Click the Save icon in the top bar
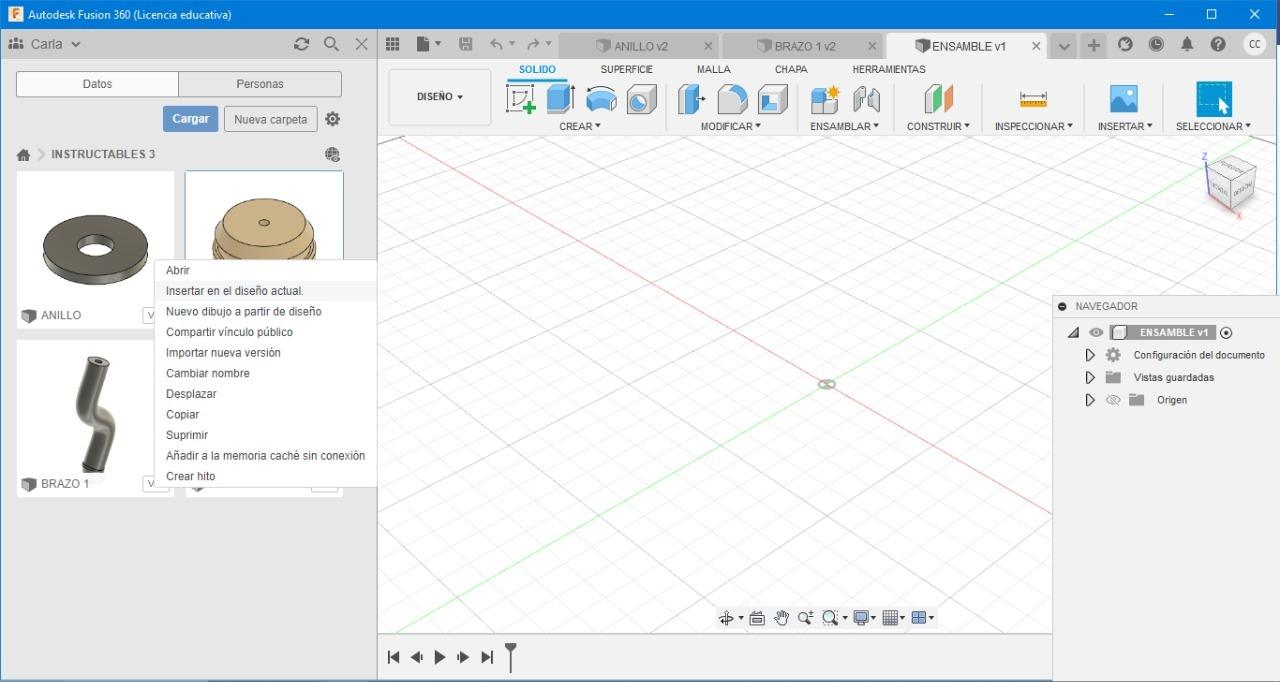The height and width of the screenshot is (682, 1280). pyautogui.click(x=465, y=44)
